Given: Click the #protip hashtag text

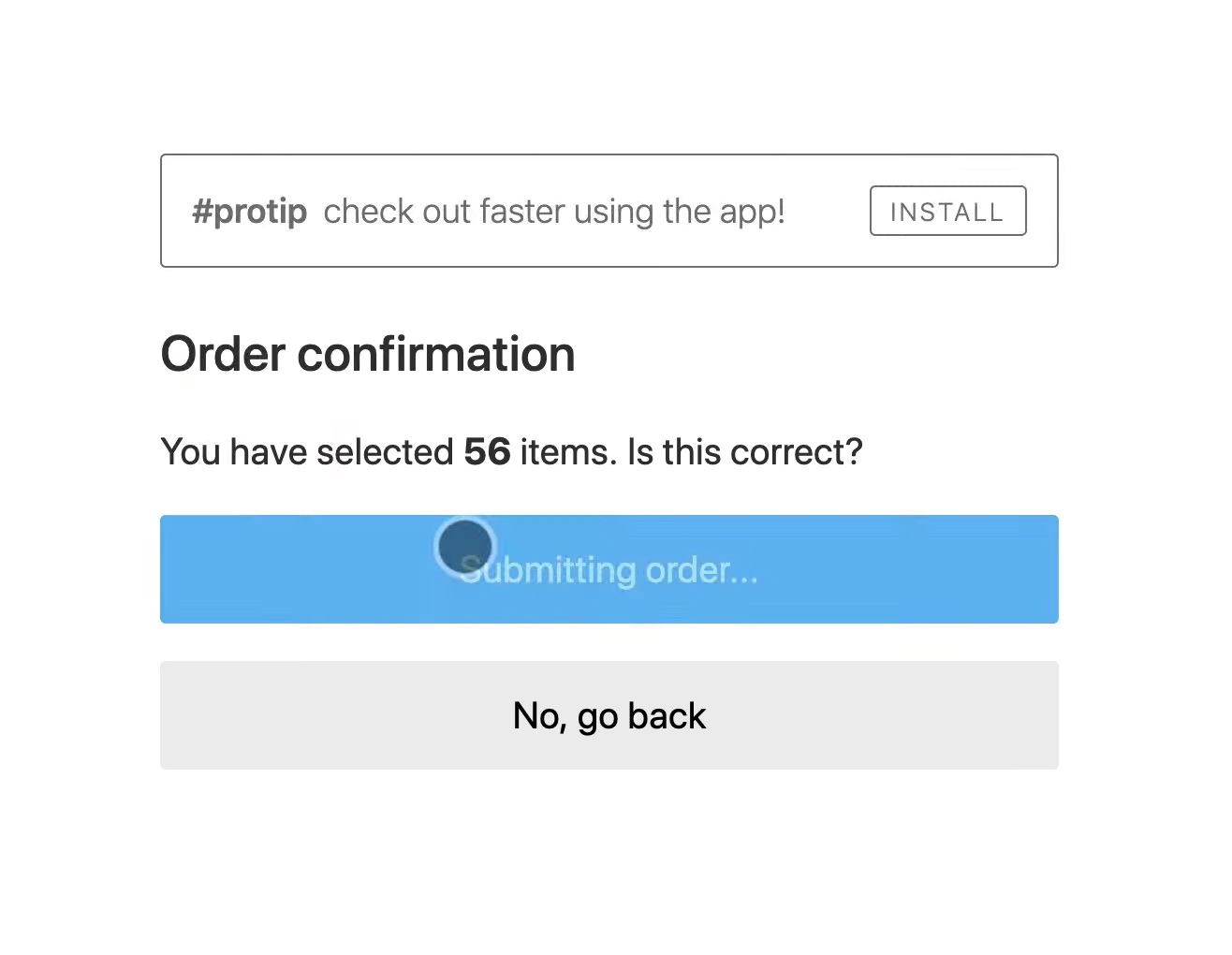Looking at the screenshot, I should pos(249,213).
